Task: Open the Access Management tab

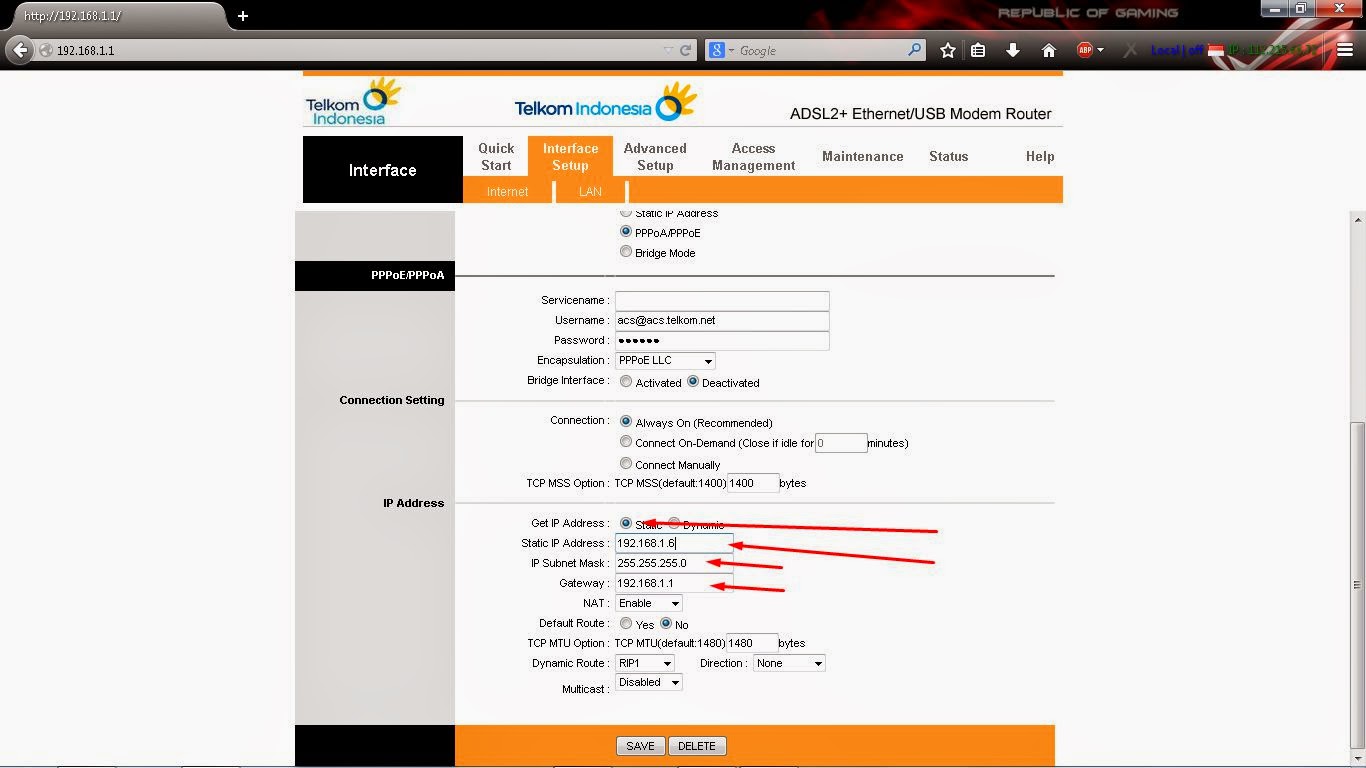Action: (x=753, y=156)
